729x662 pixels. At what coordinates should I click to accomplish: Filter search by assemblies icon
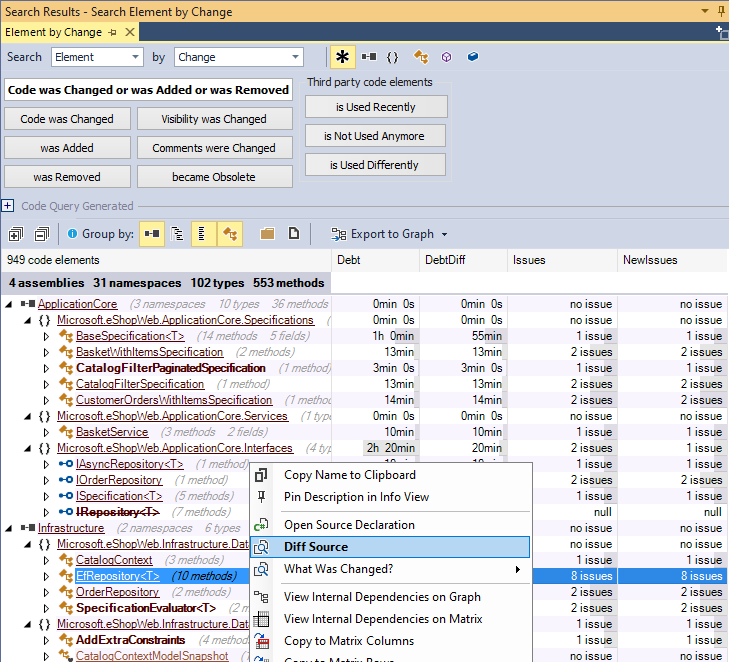pos(369,57)
